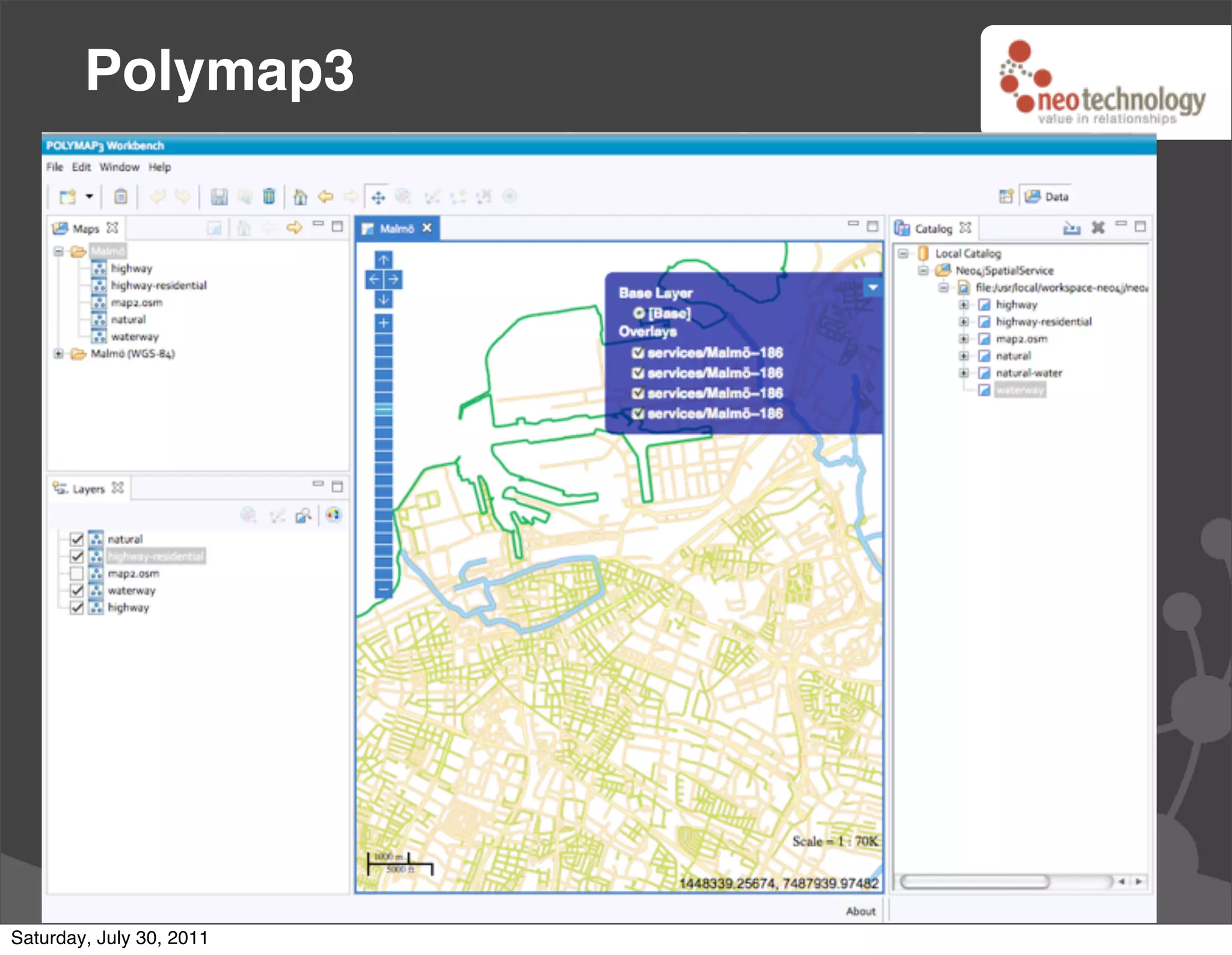This screenshot has height=955, width=1232.
Task: Expand the Malmö (WGS-84) folder
Action: tap(58, 354)
